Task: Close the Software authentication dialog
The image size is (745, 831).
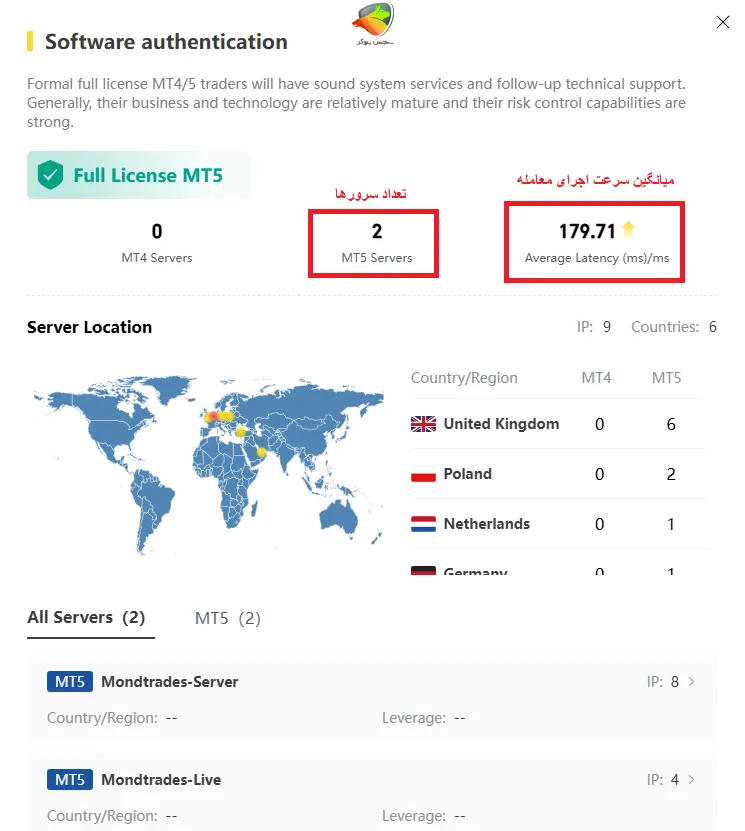Action: click(x=723, y=22)
